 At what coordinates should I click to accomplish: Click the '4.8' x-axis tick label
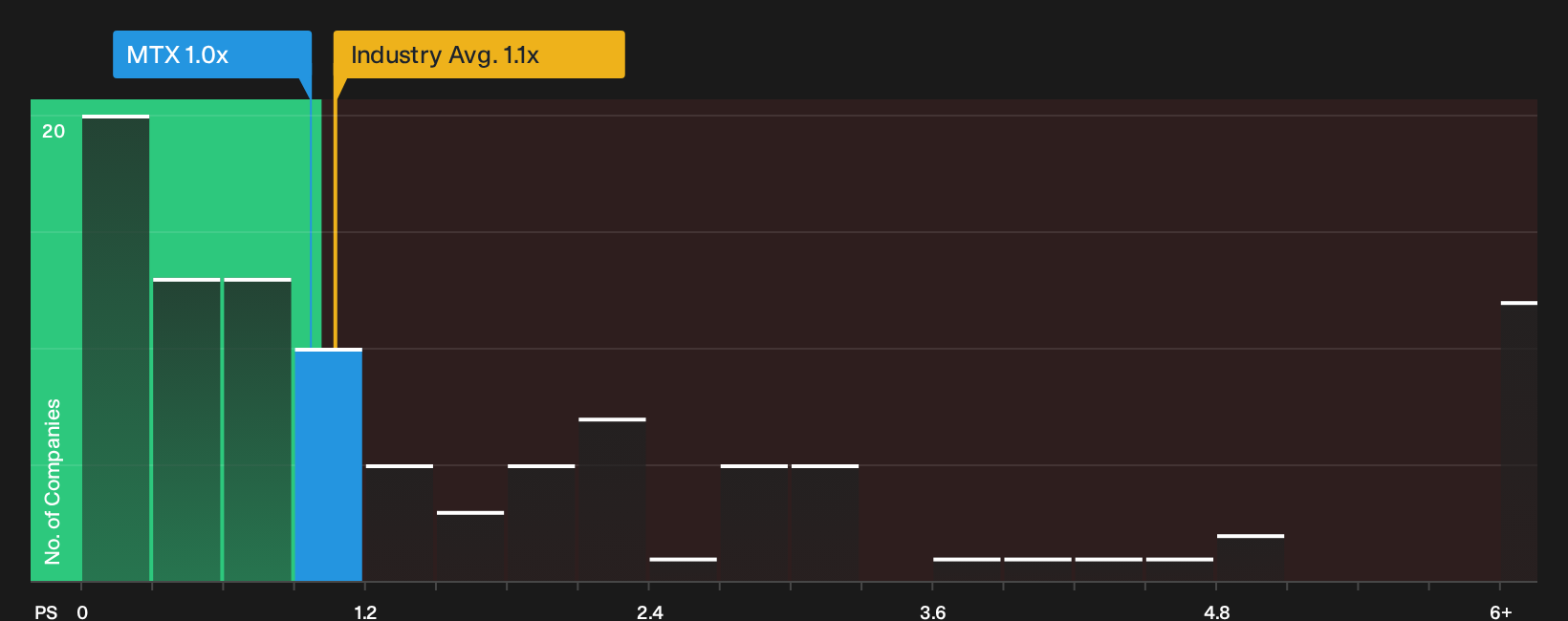[x=1217, y=612]
